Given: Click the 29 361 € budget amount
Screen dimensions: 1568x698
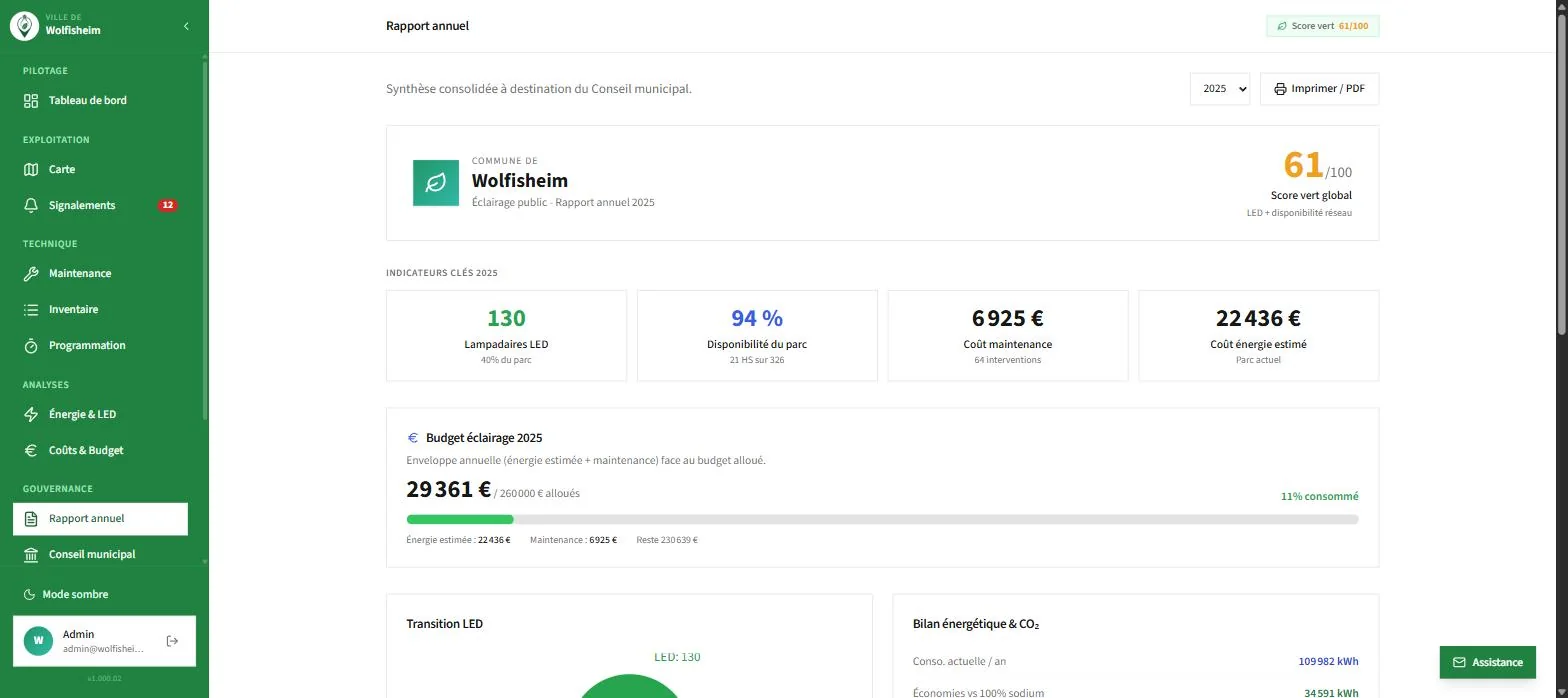Looking at the screenshot, I should pos(448,490).
